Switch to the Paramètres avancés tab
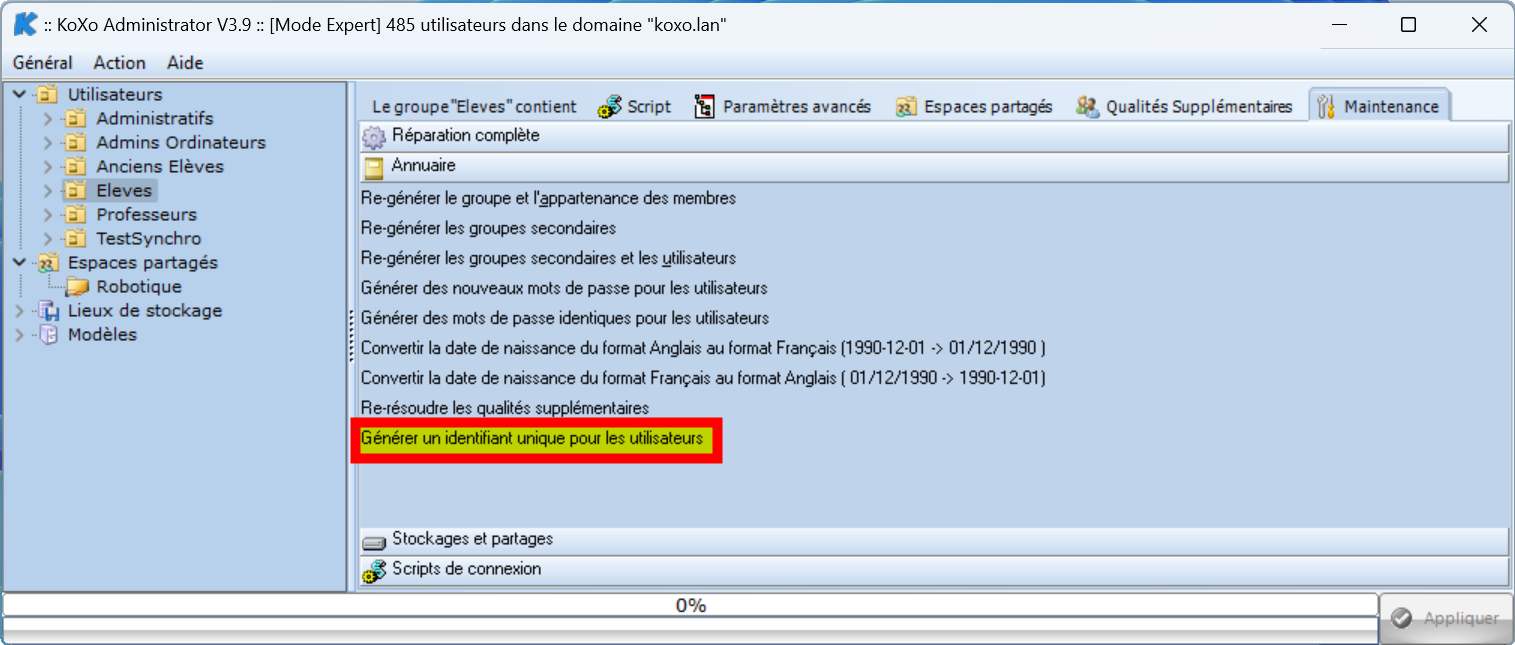The width and height of the screenshot is (1515, 645). [x=785, y=107]
